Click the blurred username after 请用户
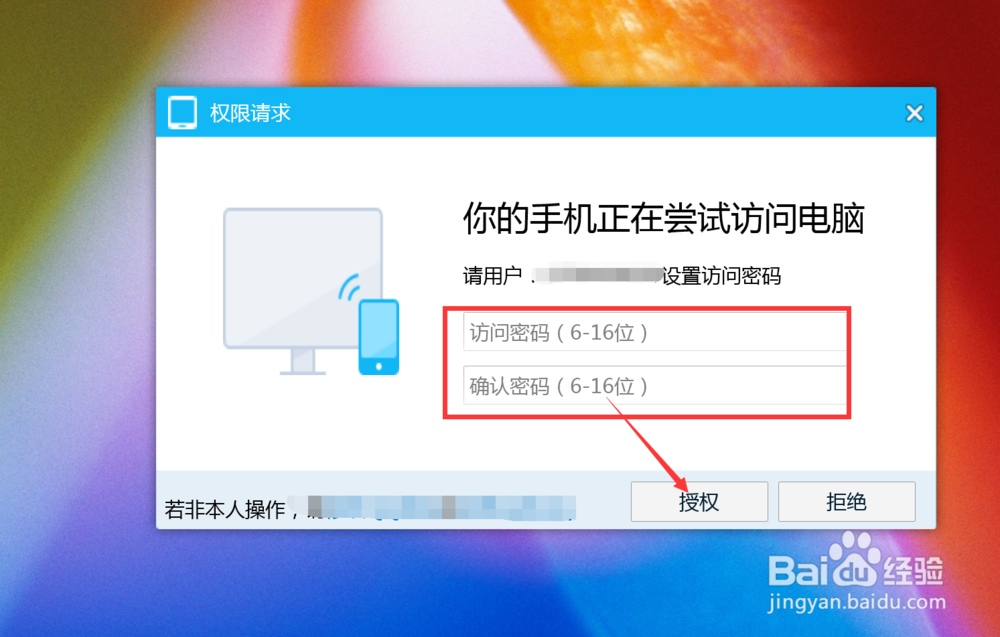The width and height of the screenshot is (1000, 637). pos(597,275)
